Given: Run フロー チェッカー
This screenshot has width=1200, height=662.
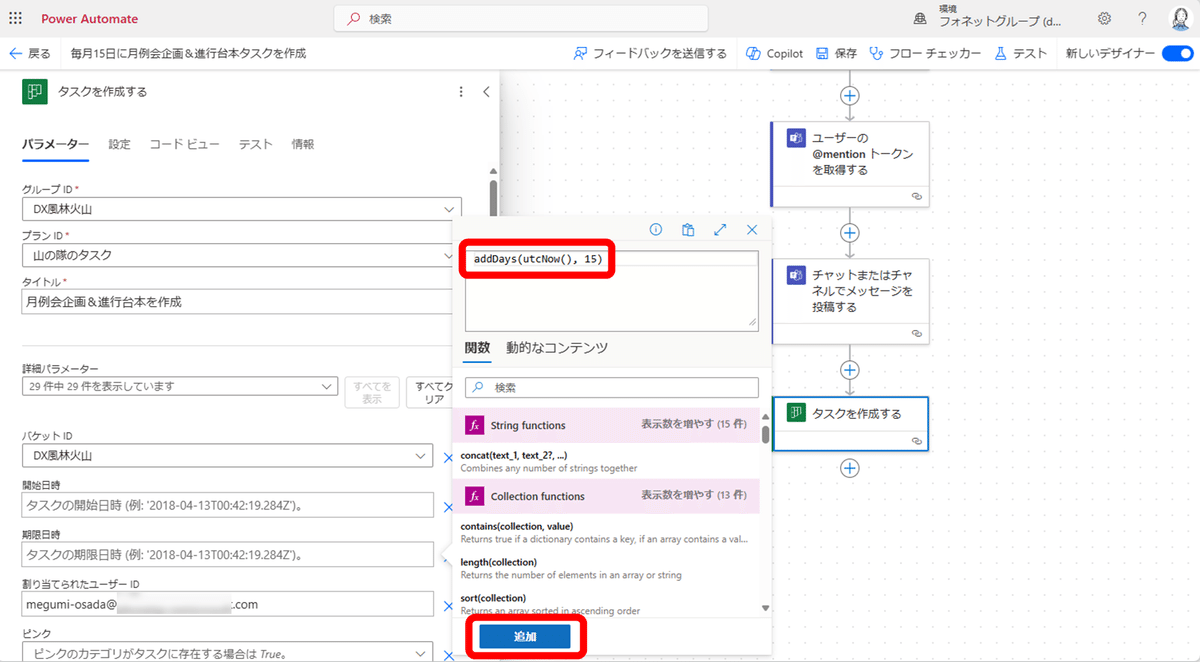Looking at the screenshot, I should (x=925, y=53).
